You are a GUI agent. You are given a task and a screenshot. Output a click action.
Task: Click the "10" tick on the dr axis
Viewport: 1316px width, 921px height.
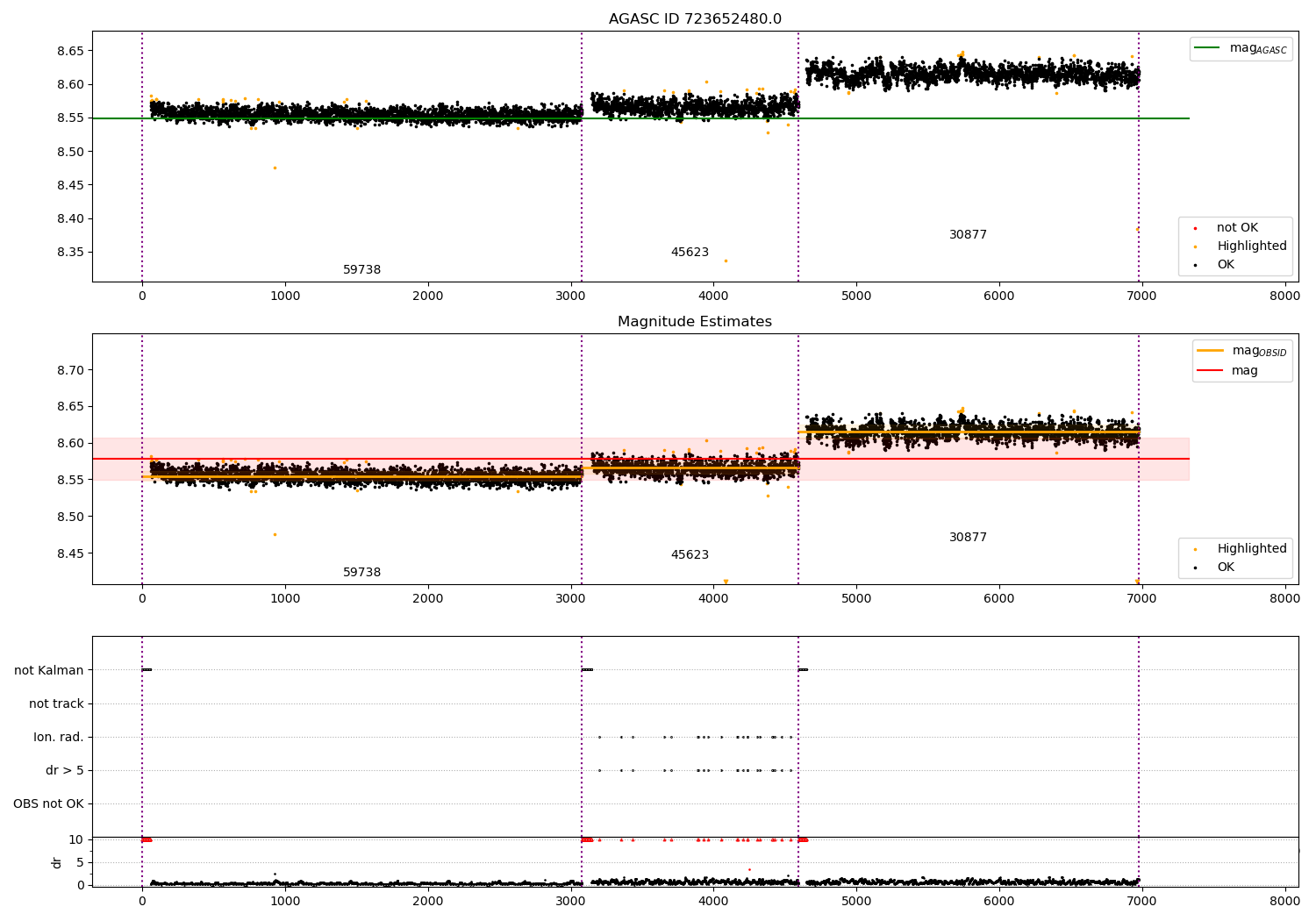[x=76, y=840]
